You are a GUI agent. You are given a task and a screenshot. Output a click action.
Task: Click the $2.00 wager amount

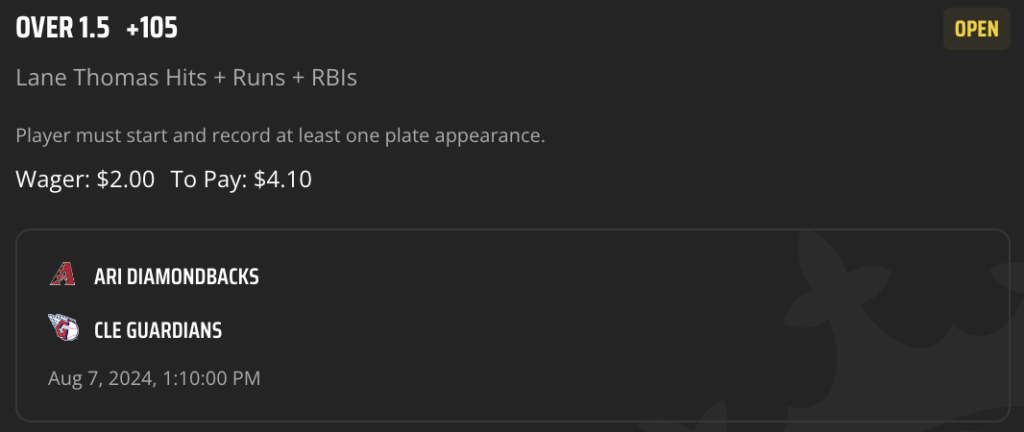(125, 179)
